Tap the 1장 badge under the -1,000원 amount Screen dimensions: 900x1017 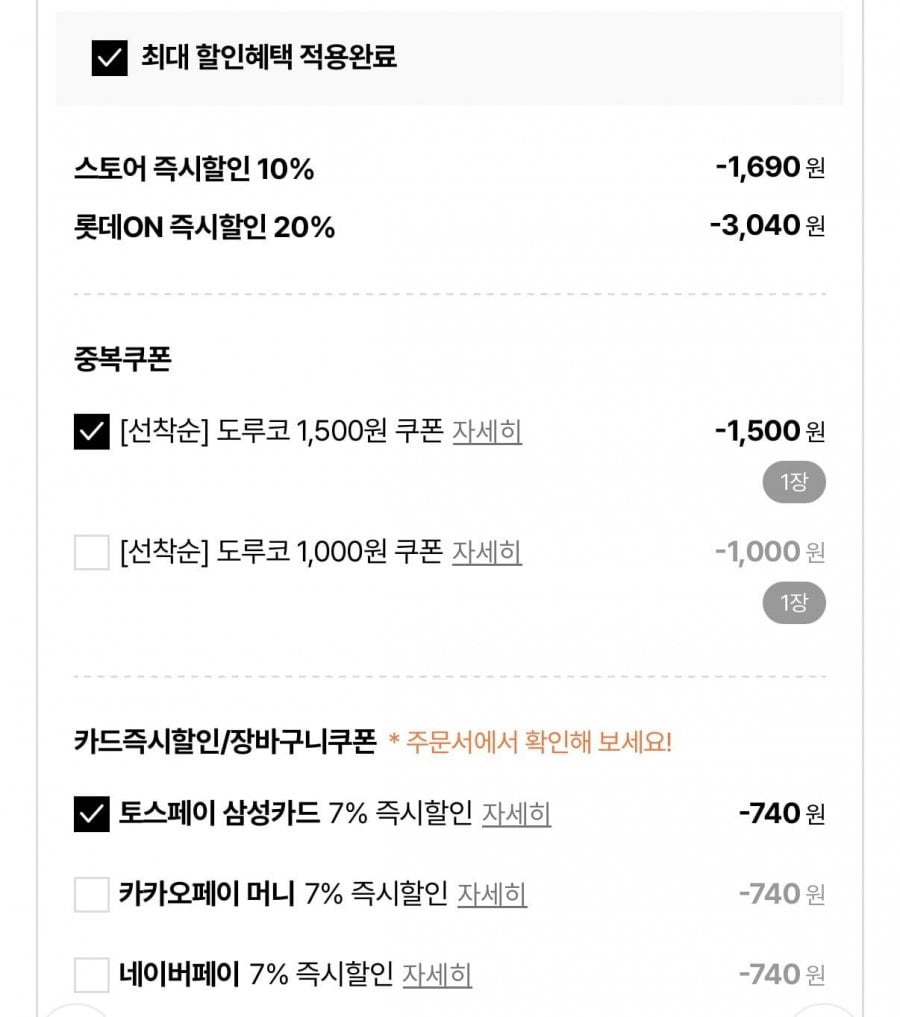(793, 603)
